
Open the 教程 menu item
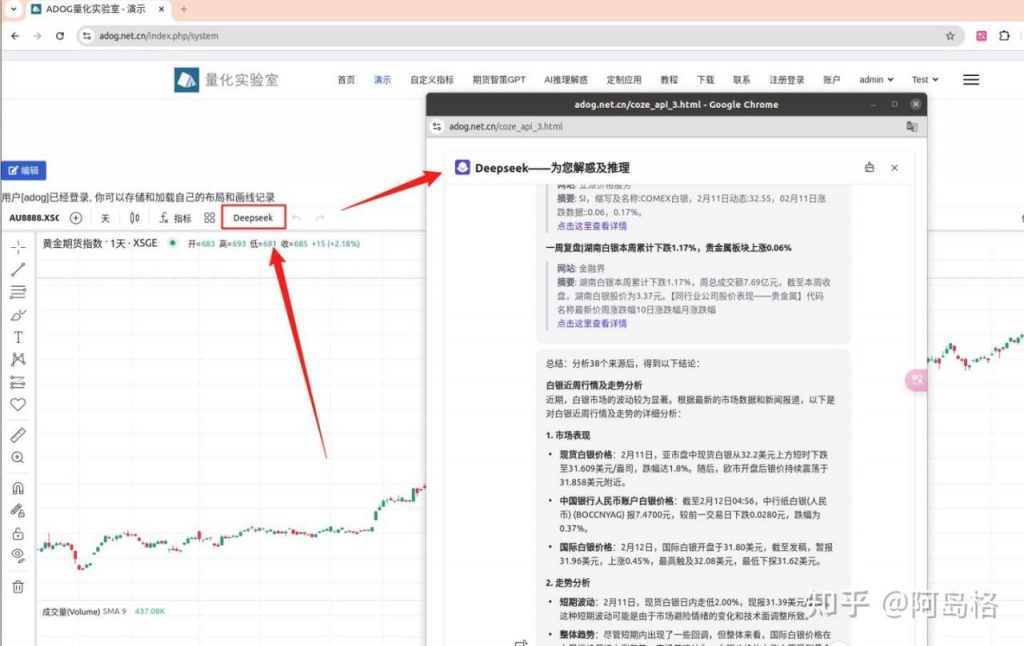pyautogui.click(x=668, y=79)
